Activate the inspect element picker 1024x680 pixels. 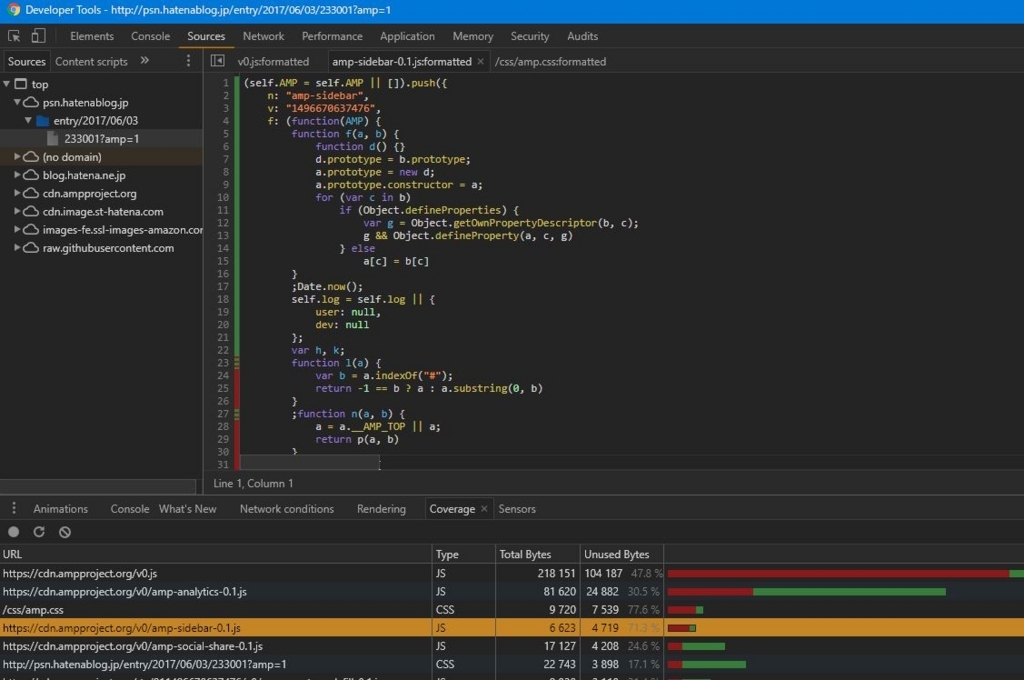pos(14,36)
